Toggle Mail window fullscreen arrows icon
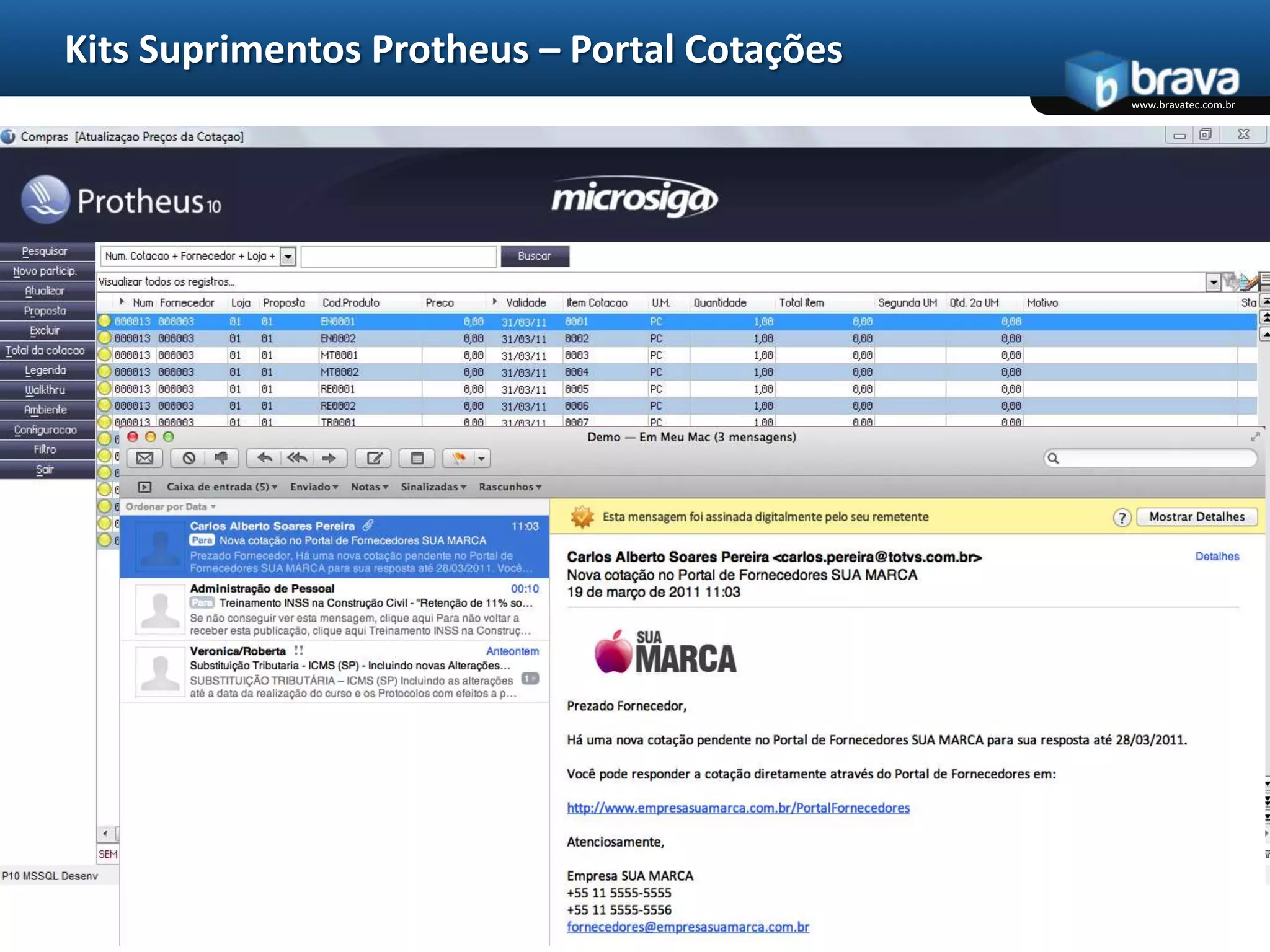This screenshot has height=952, width=1270. point(1255,437)
